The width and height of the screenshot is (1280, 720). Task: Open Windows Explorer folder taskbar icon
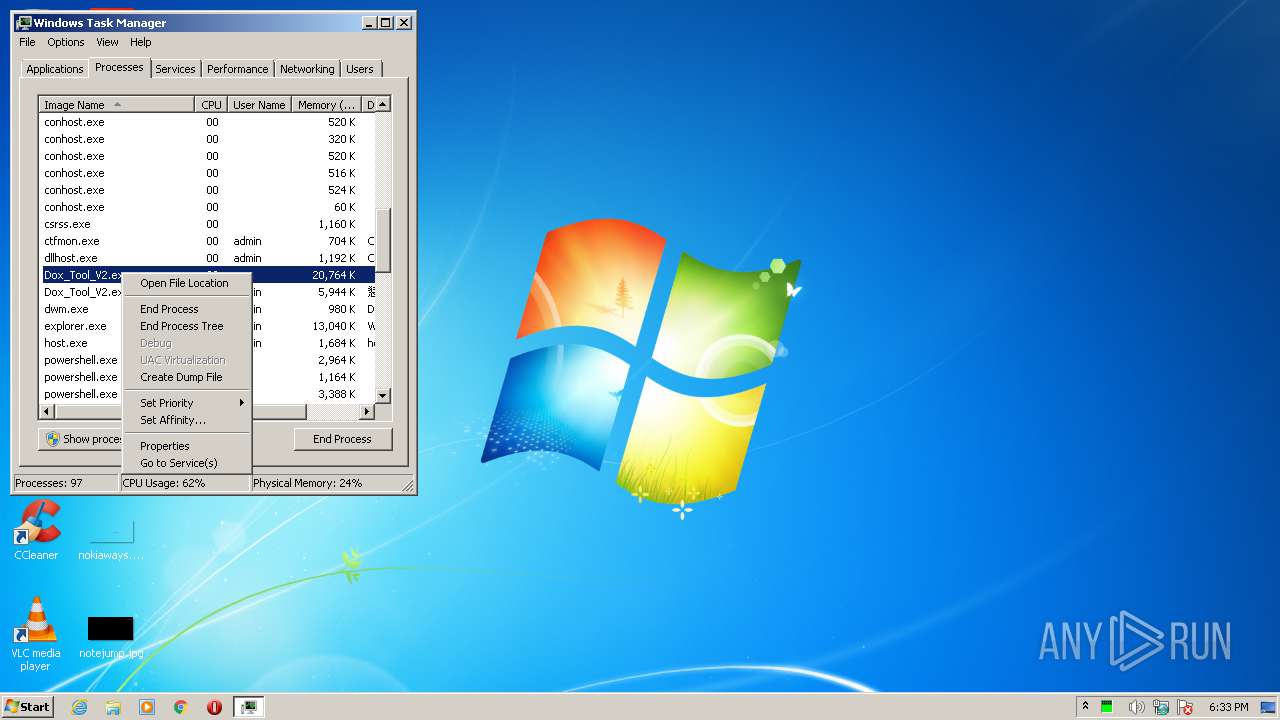pyautogui.click(x=113, y=707)
